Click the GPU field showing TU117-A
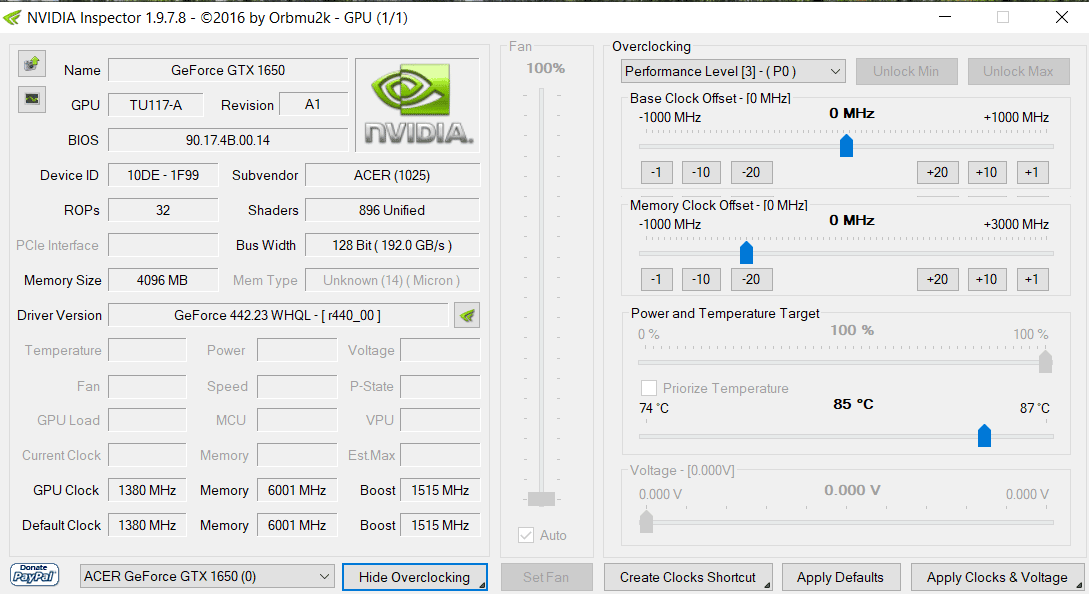 156,105
